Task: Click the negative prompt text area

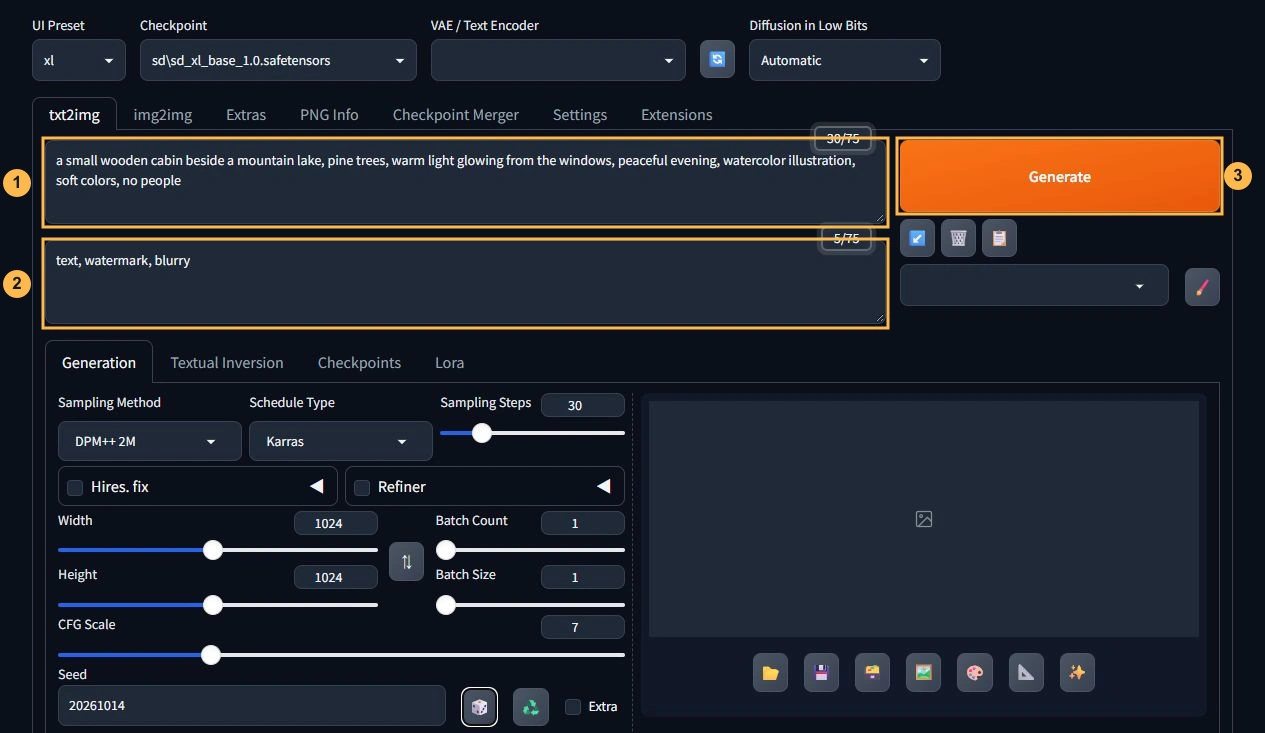Action: [x=465, y=284]
